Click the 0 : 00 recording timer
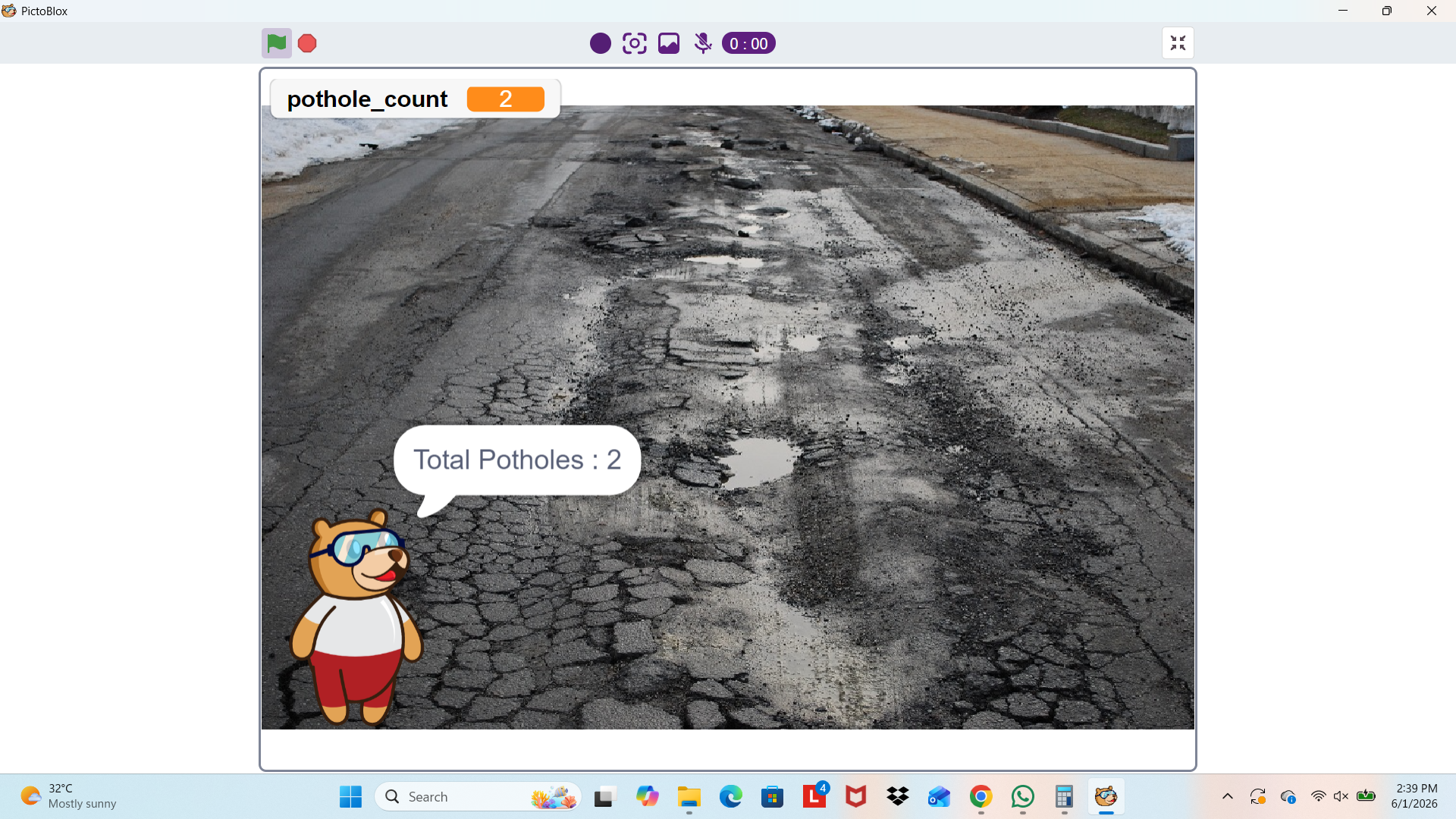 748,43
